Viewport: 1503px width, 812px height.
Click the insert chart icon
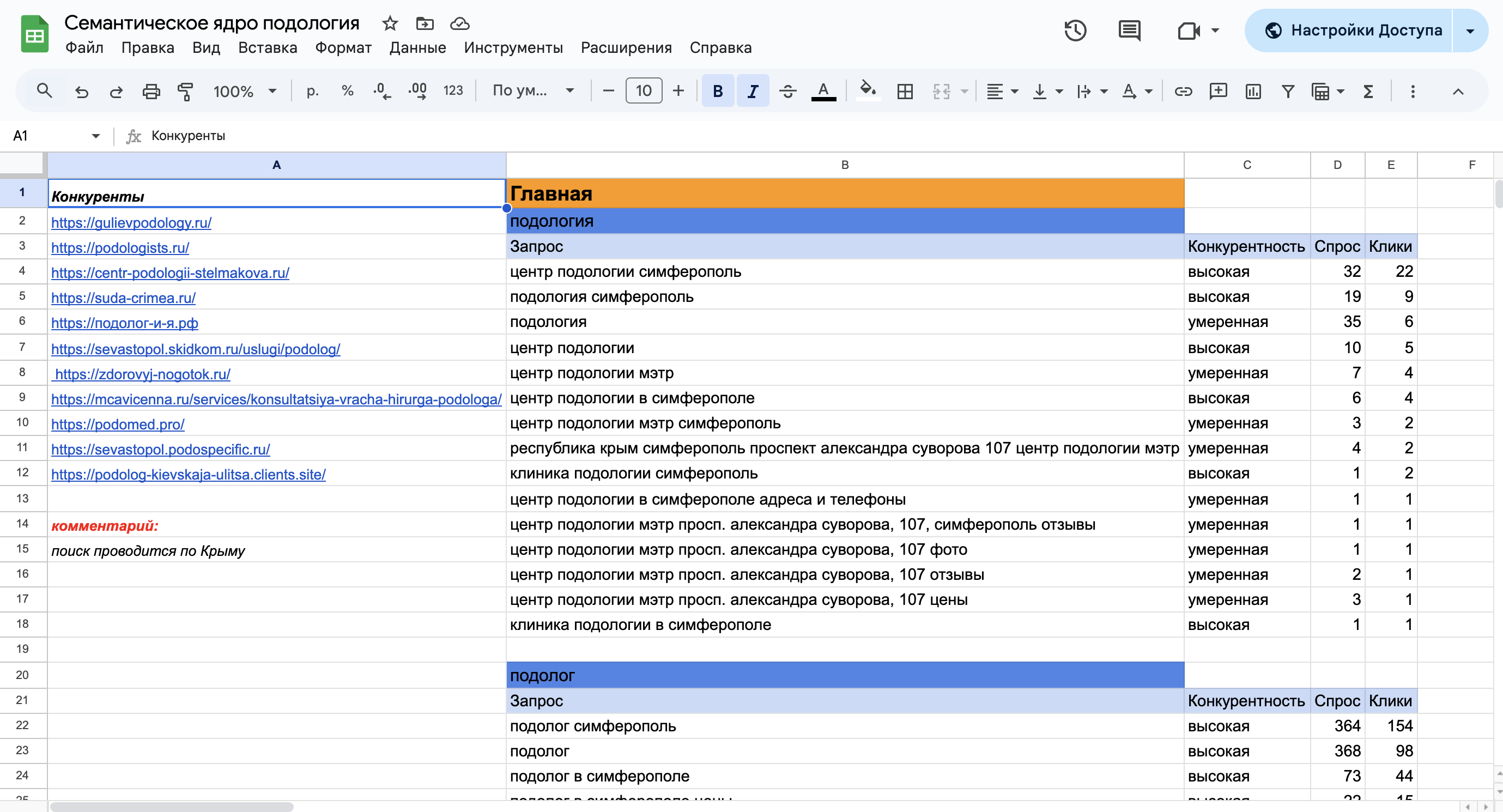[x=1253, y=92]
